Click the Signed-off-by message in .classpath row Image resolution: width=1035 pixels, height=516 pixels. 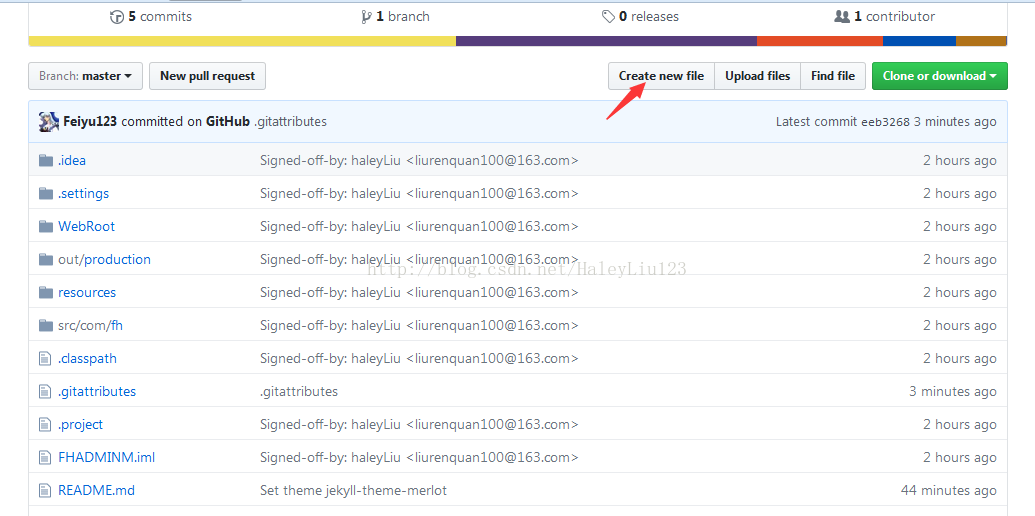[419, 358]
